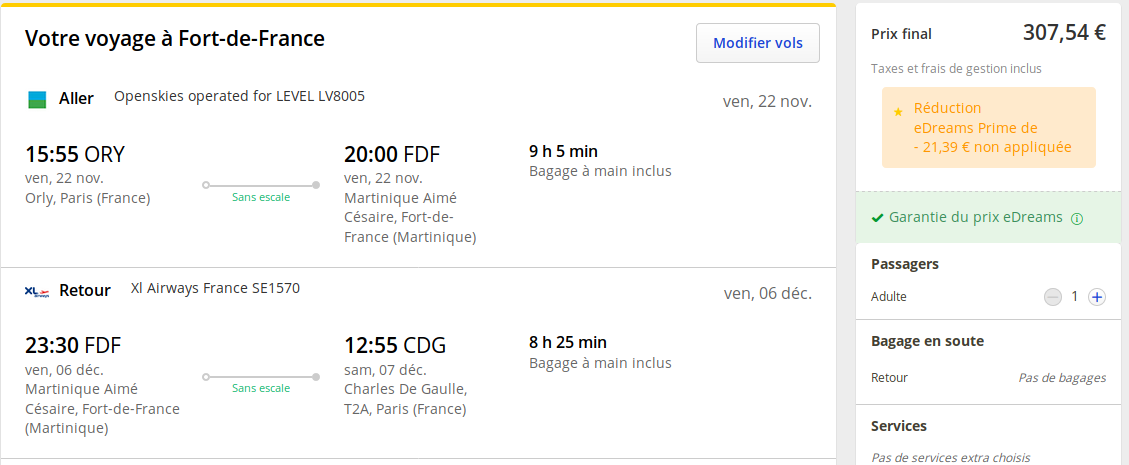Click the Retour flight section heading
1129x465 pixels.
[85, 291]
